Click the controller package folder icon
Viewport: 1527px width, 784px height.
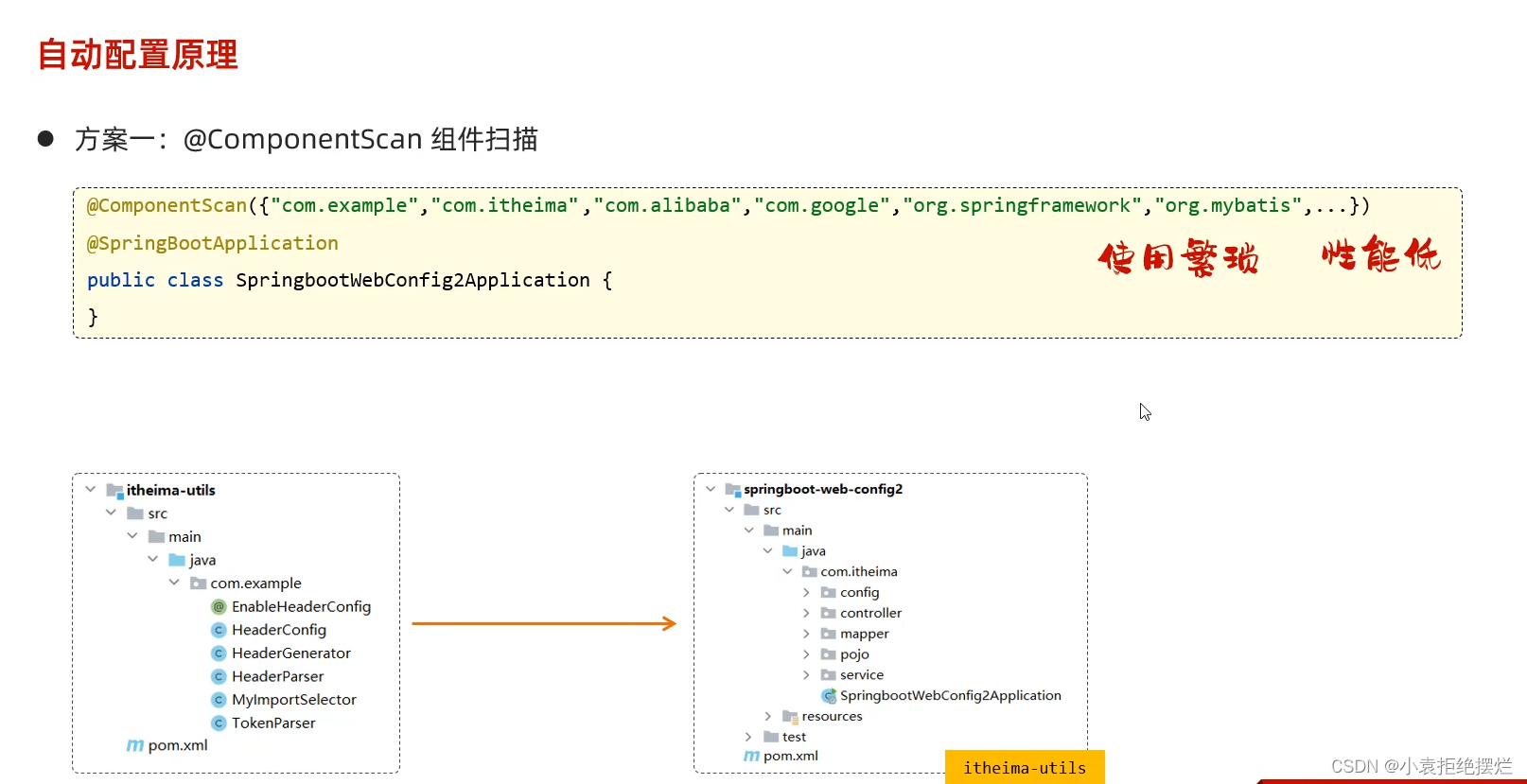[x=829, y=613]
